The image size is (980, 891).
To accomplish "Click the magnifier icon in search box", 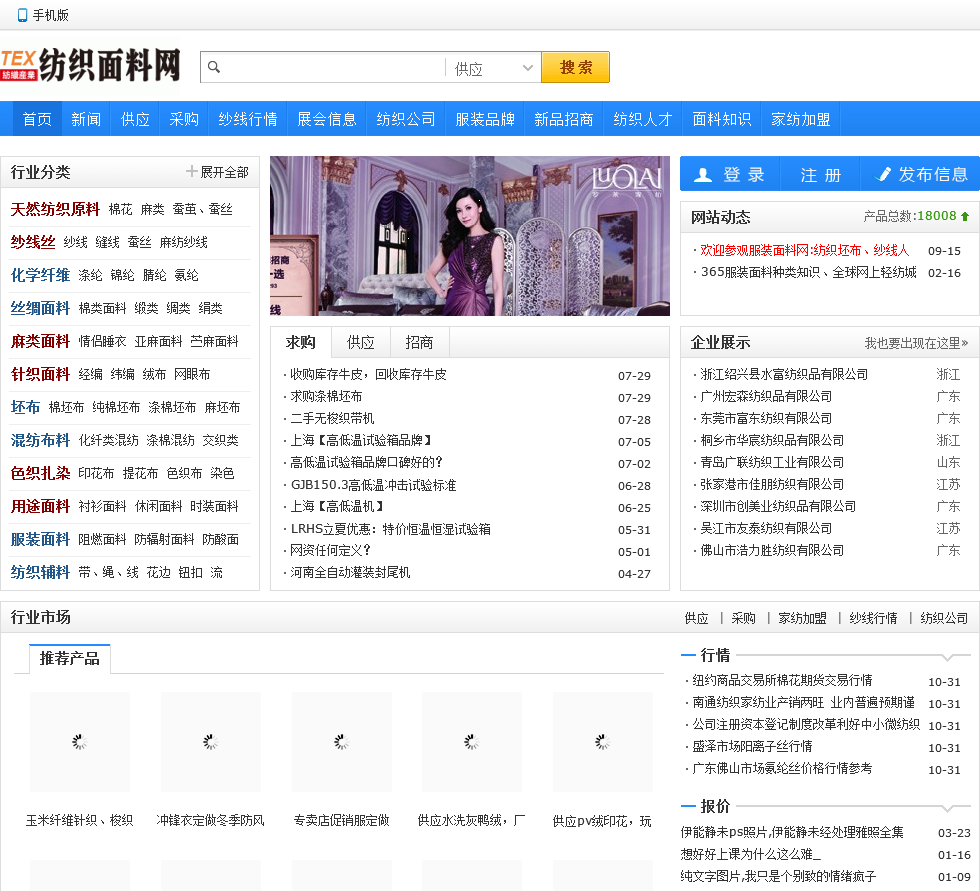I will [213, 68].
